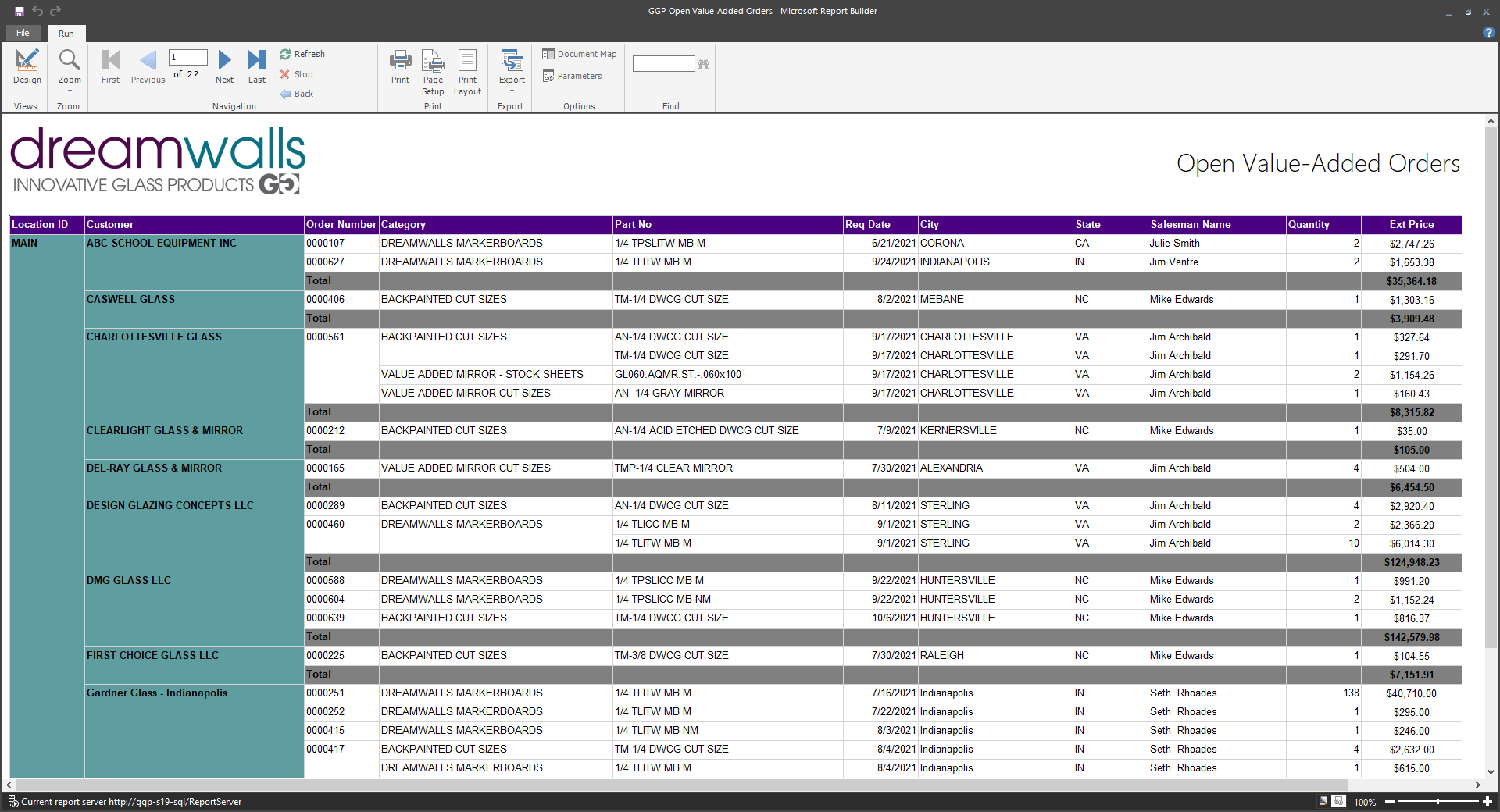Click the horizontal scrollbar left arrow
Screen dimensions: 1500x812
click(9, 785)
